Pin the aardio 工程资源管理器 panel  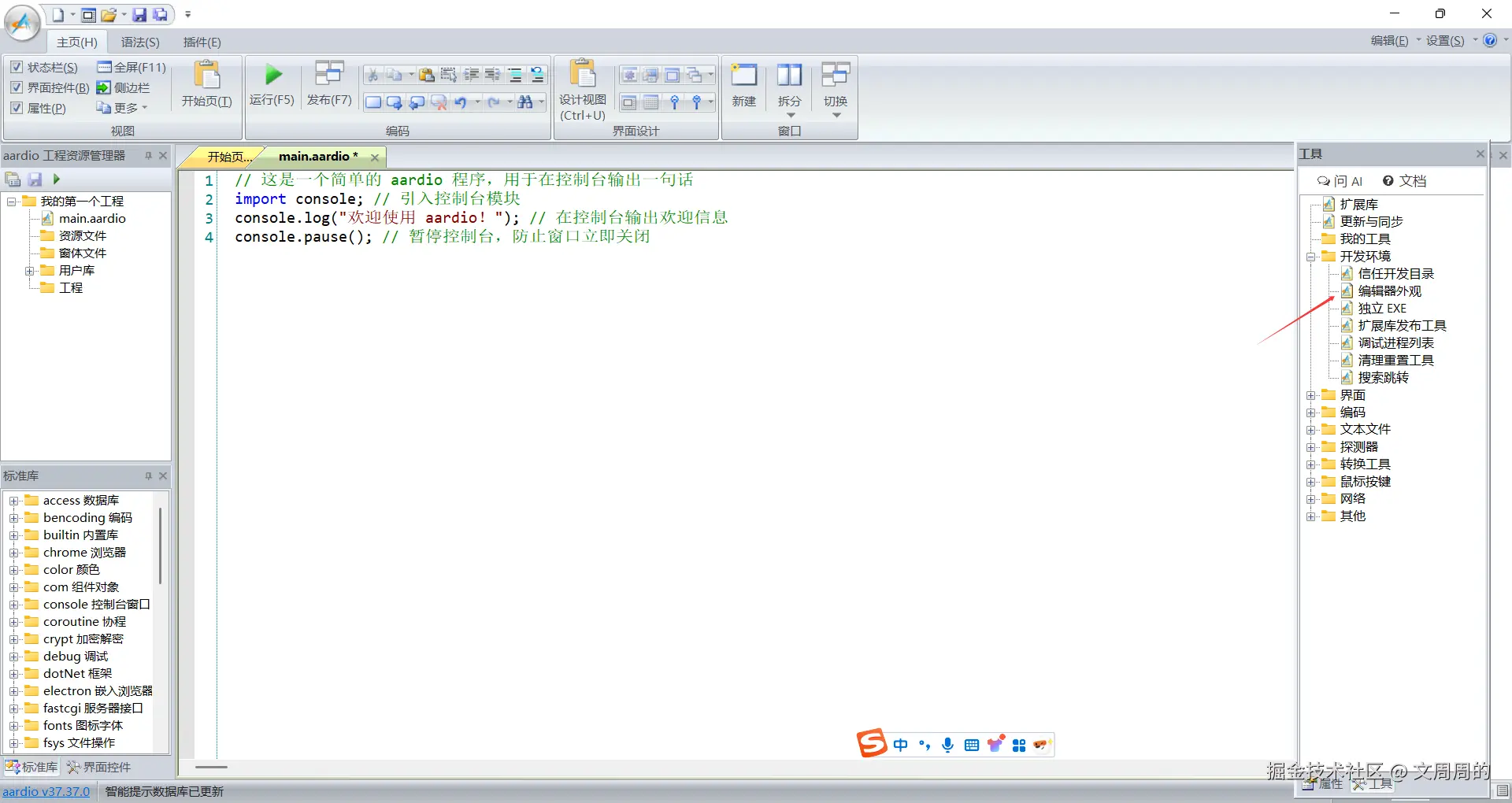148,156
